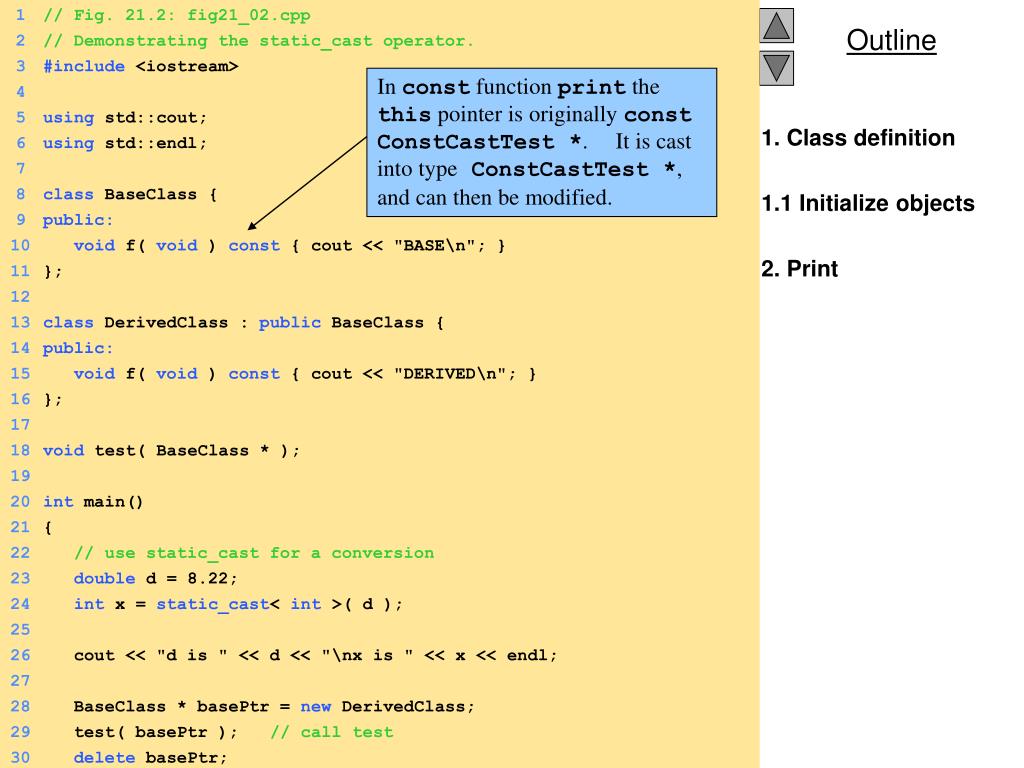Select the '2. Print' outline item

click(x=799, y=268)
